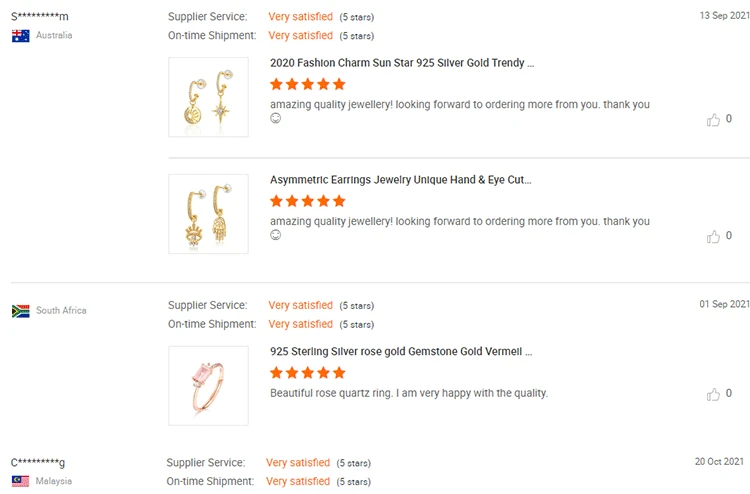Open the Hand & Eye earrings thumbnail
Screen dimensions: 750x494
[208, 213]
